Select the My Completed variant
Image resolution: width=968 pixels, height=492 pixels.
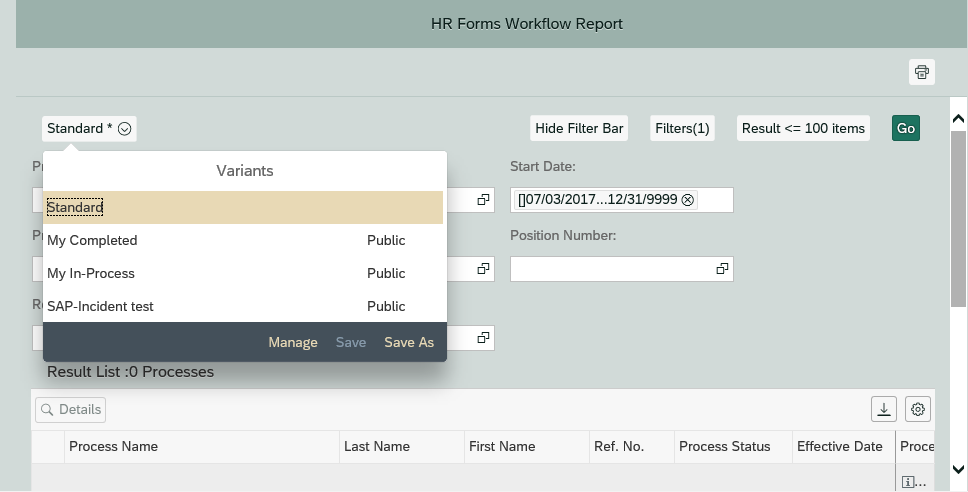pyautogui.click(x=242, y=241)
